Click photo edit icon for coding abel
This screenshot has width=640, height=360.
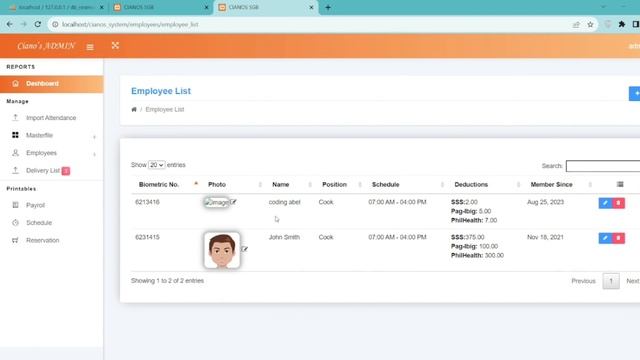click(233, 202)
